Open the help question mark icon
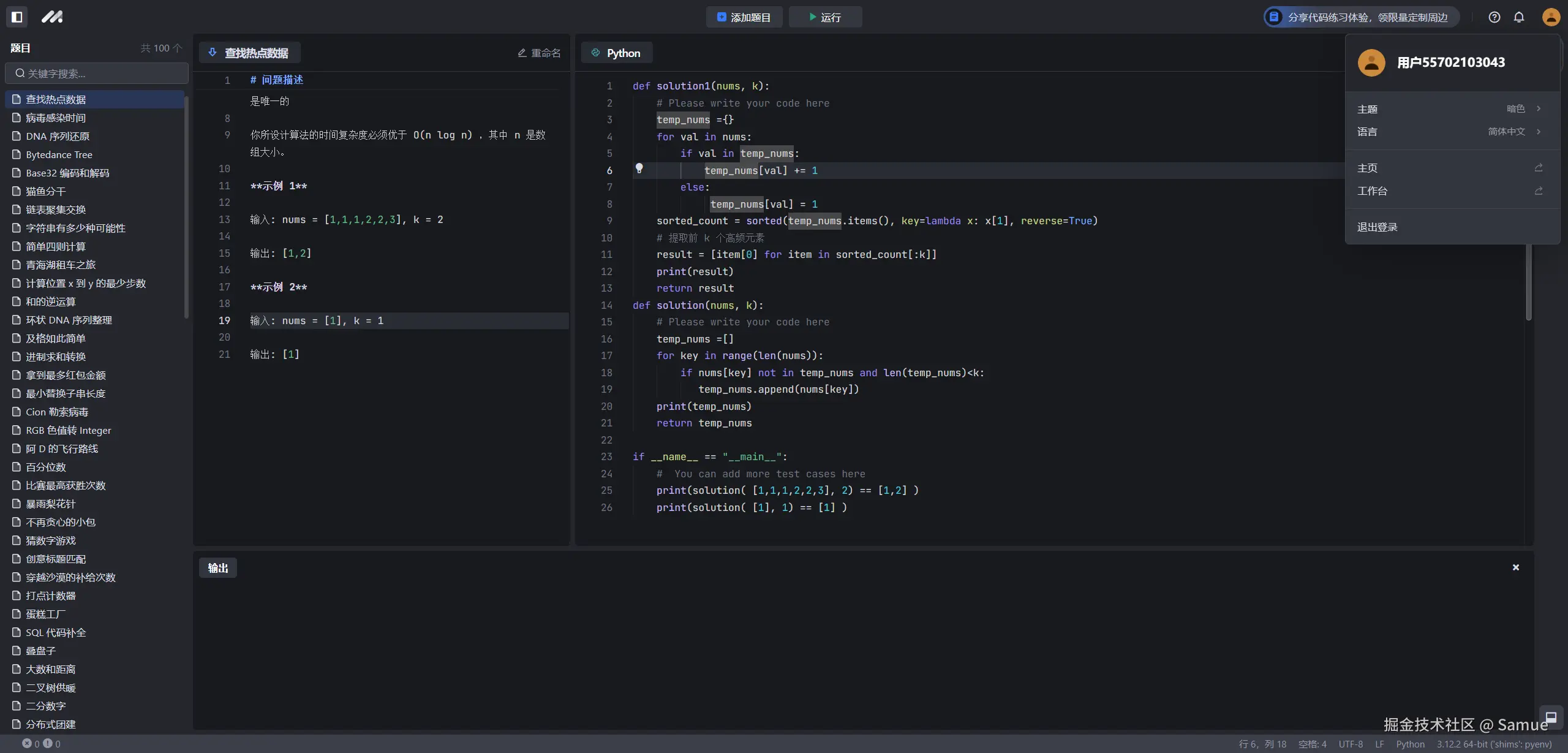The image size is (1568, 753). 1494,17
